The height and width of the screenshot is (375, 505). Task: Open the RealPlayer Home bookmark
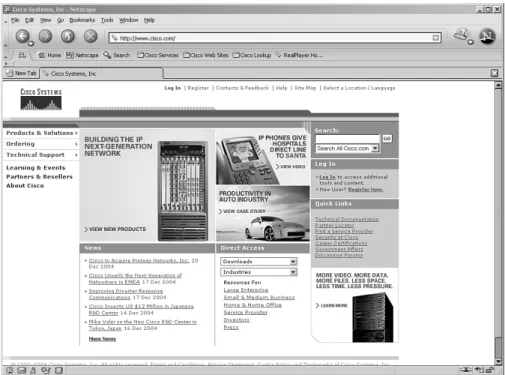299,55
